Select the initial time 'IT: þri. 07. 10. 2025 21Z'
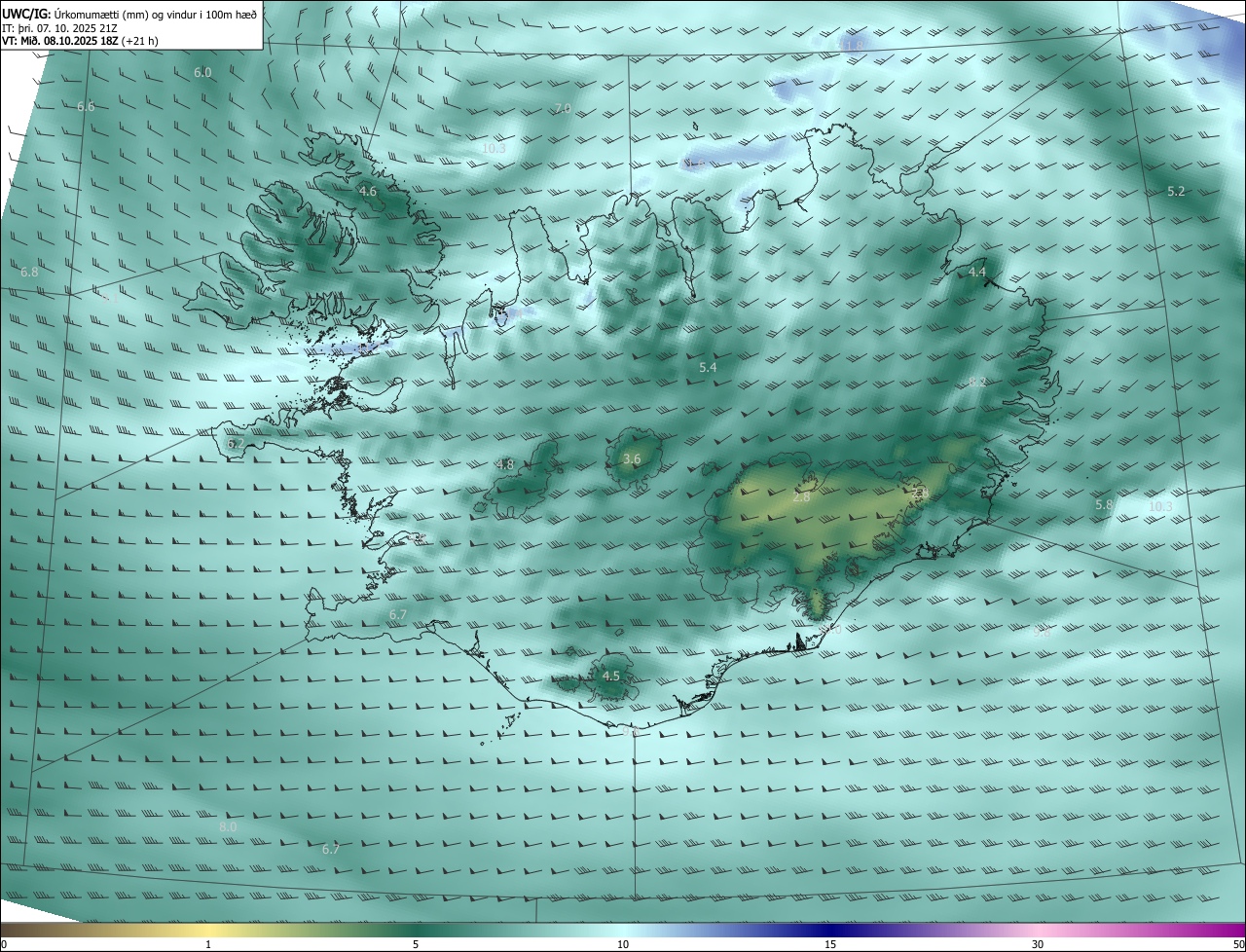Viewport: 1246px width, 952px height. click(61, 28)
